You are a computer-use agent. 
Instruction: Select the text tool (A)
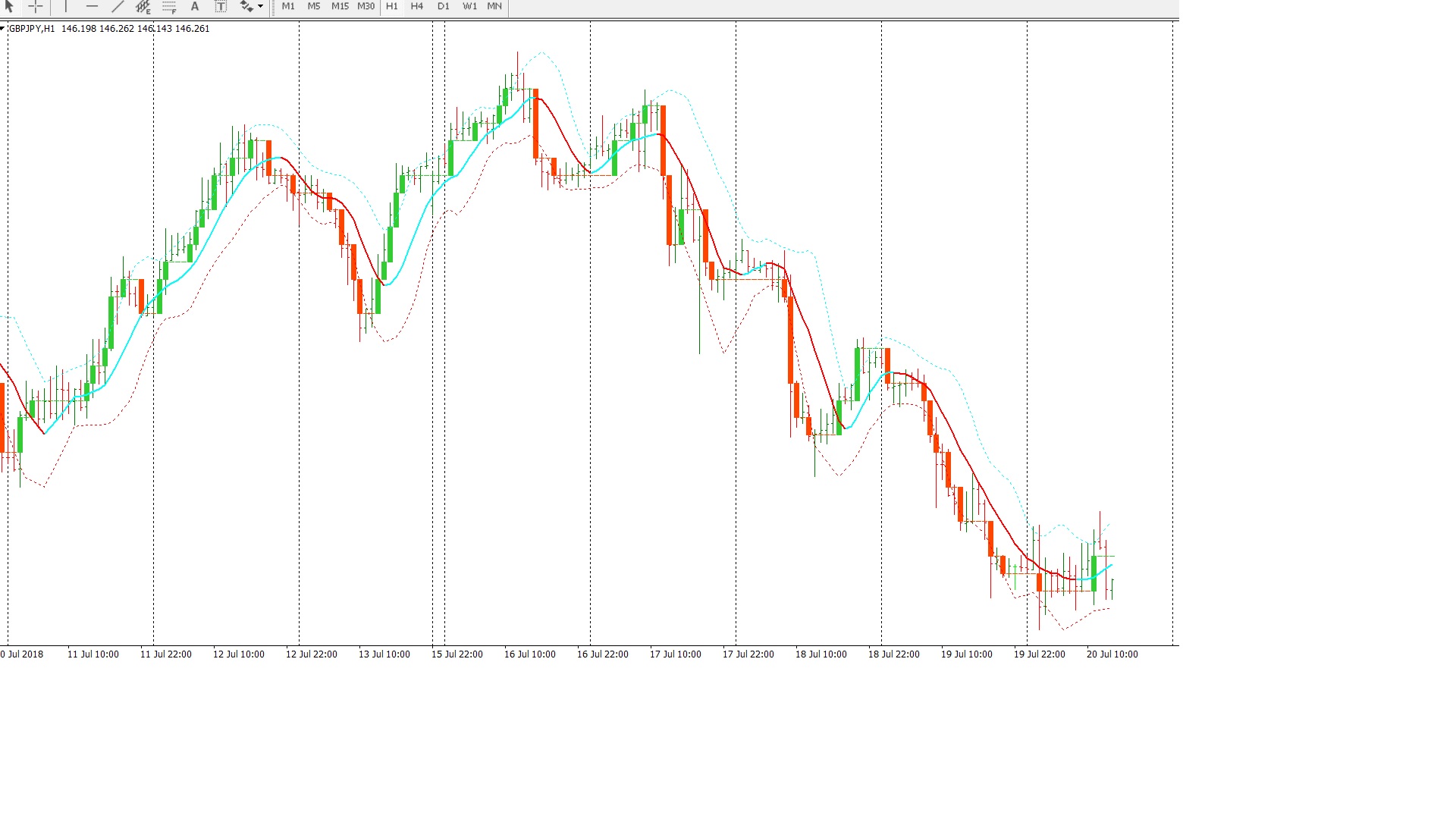pos(195,6)
